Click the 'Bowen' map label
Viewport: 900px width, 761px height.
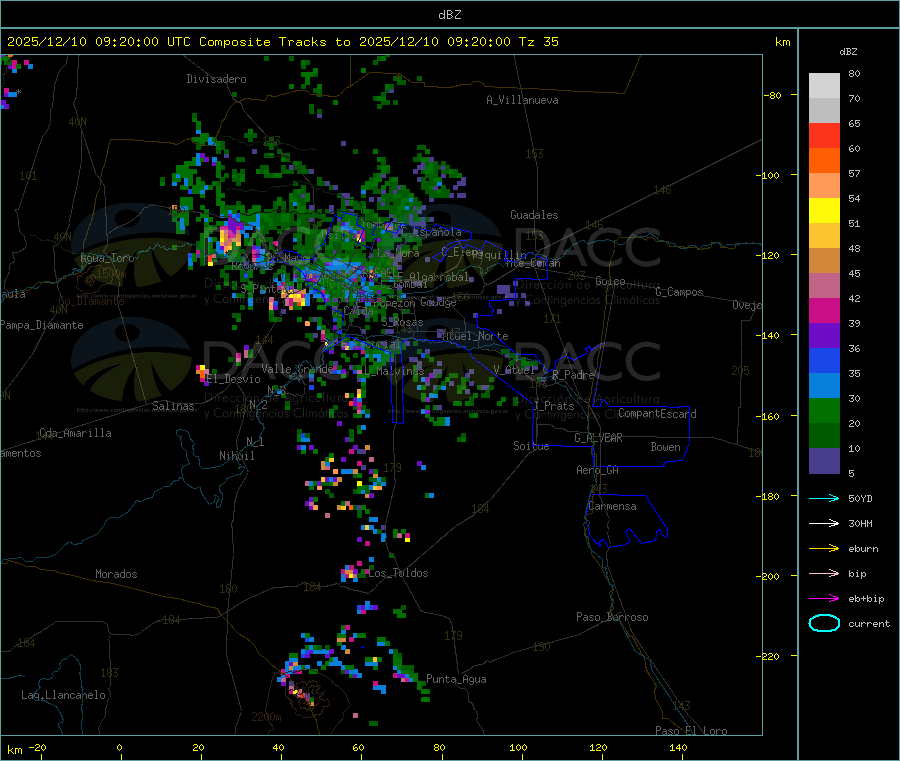(665, 447)
